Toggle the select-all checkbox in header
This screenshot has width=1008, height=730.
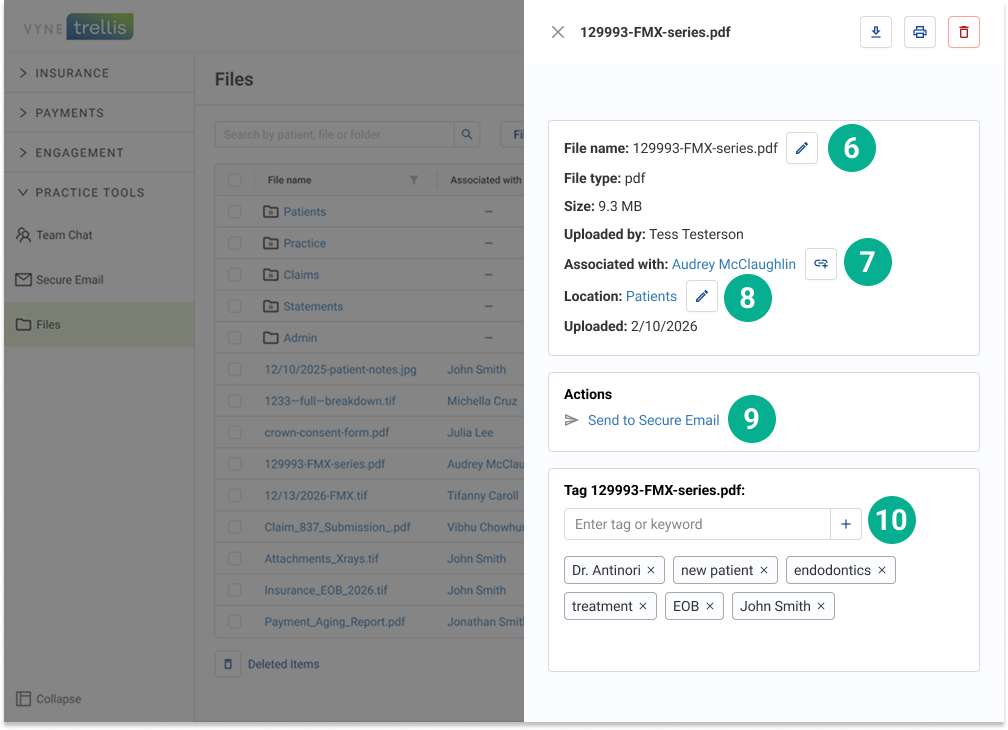point(234,180)
